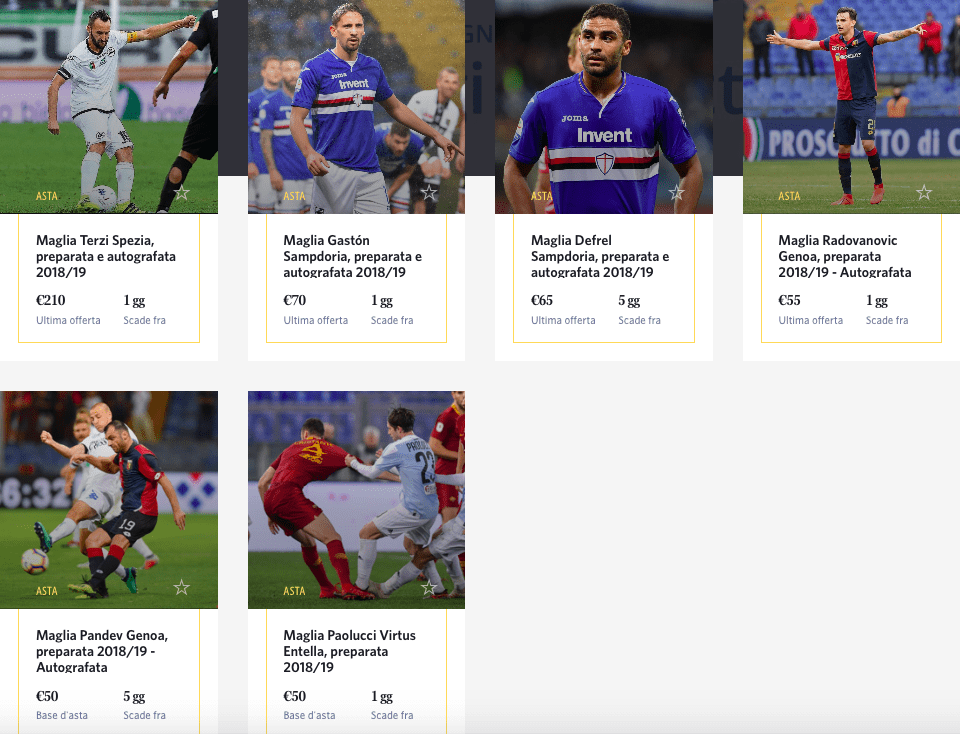
Task: Open Maglia Paolucci Virtus Entella title
Action: pos(350,651)
